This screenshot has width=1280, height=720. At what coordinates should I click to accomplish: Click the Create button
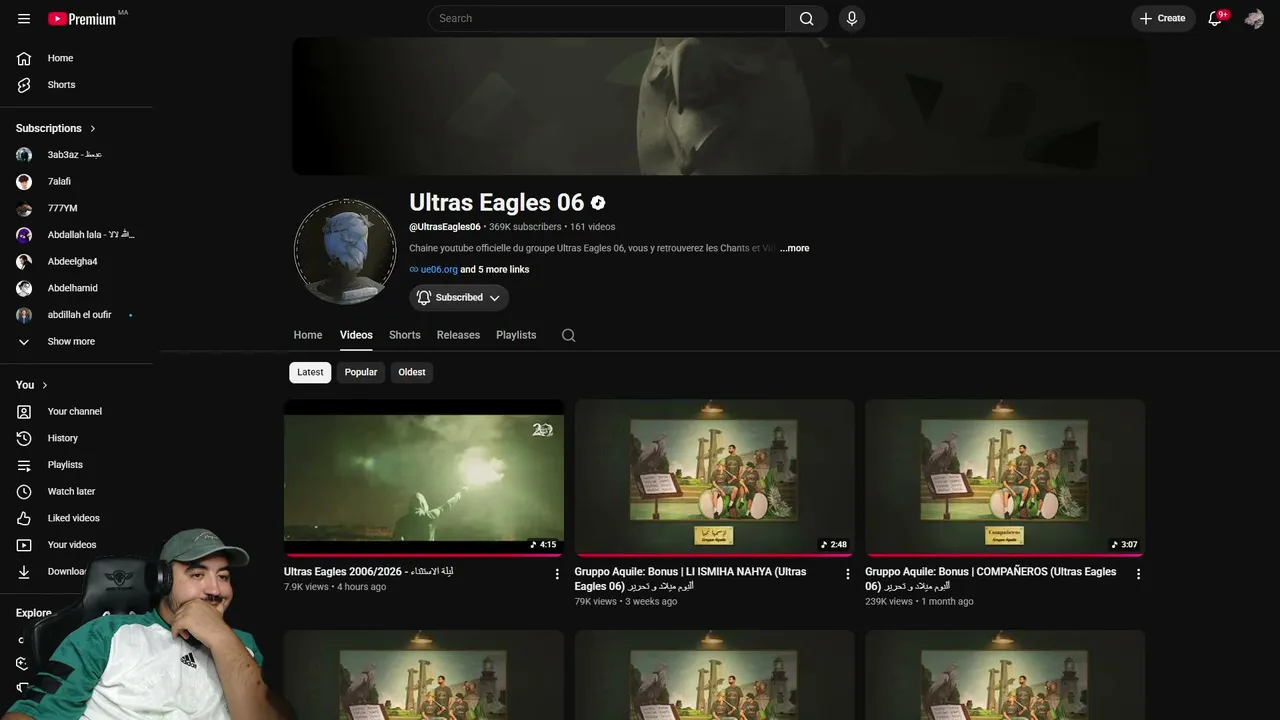(x=1163, y=18)
